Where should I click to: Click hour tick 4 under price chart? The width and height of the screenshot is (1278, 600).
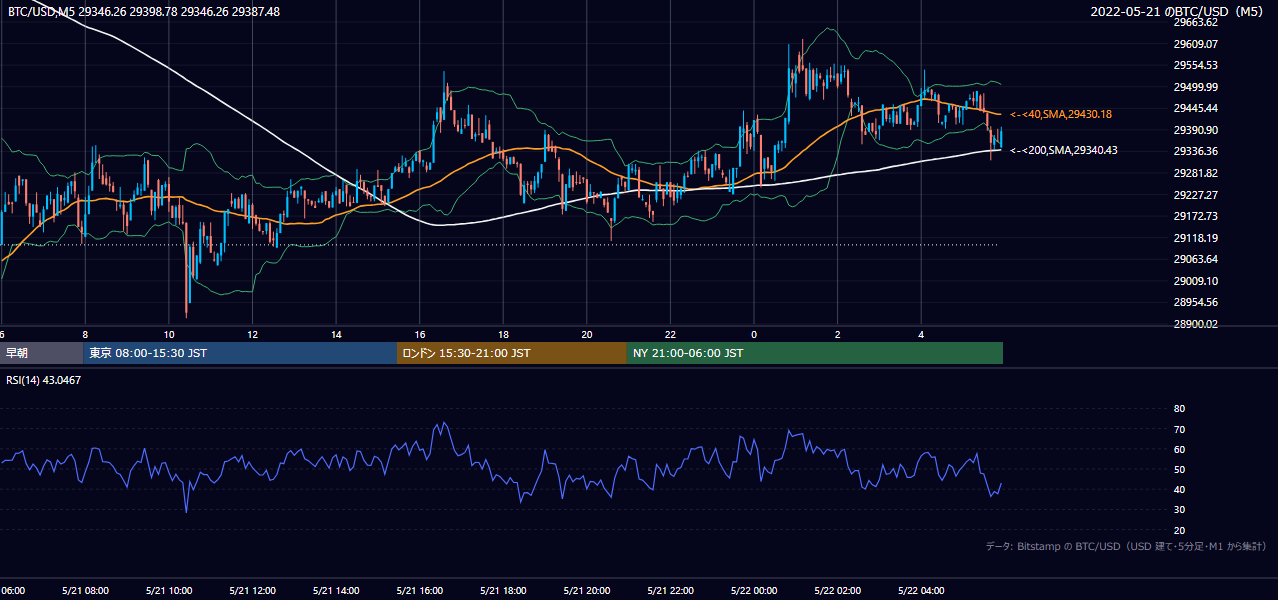pos(922,335)
